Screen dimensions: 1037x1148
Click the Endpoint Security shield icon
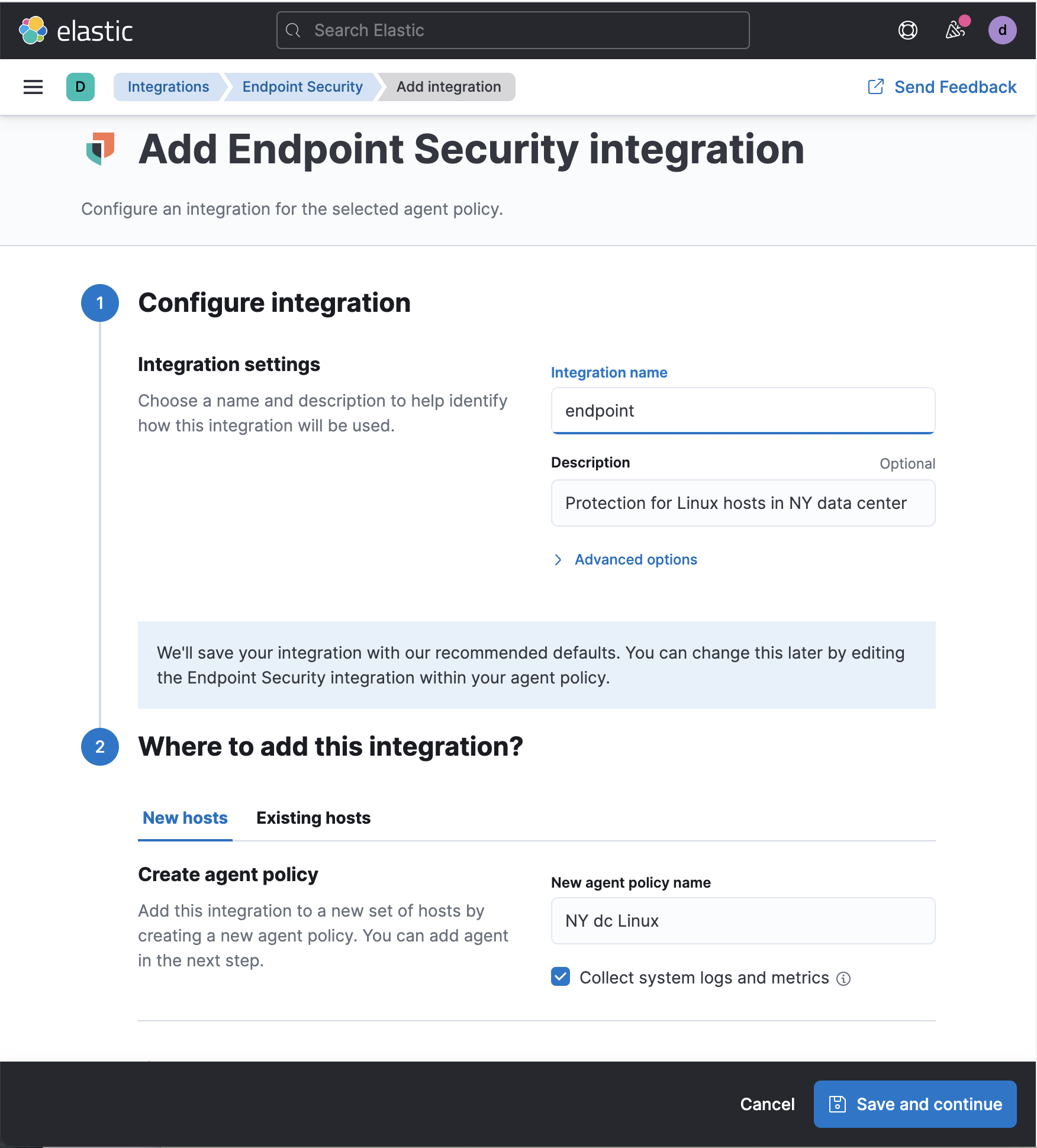click(100, 149)
